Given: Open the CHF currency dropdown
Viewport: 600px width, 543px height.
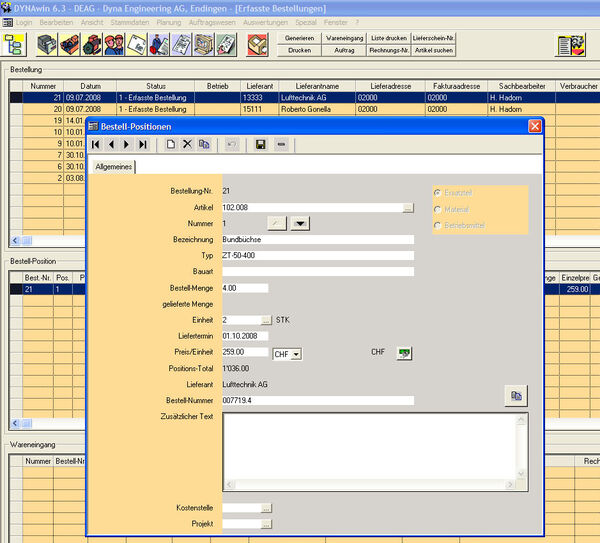Looking at the screenshot, I should point(296,354).
